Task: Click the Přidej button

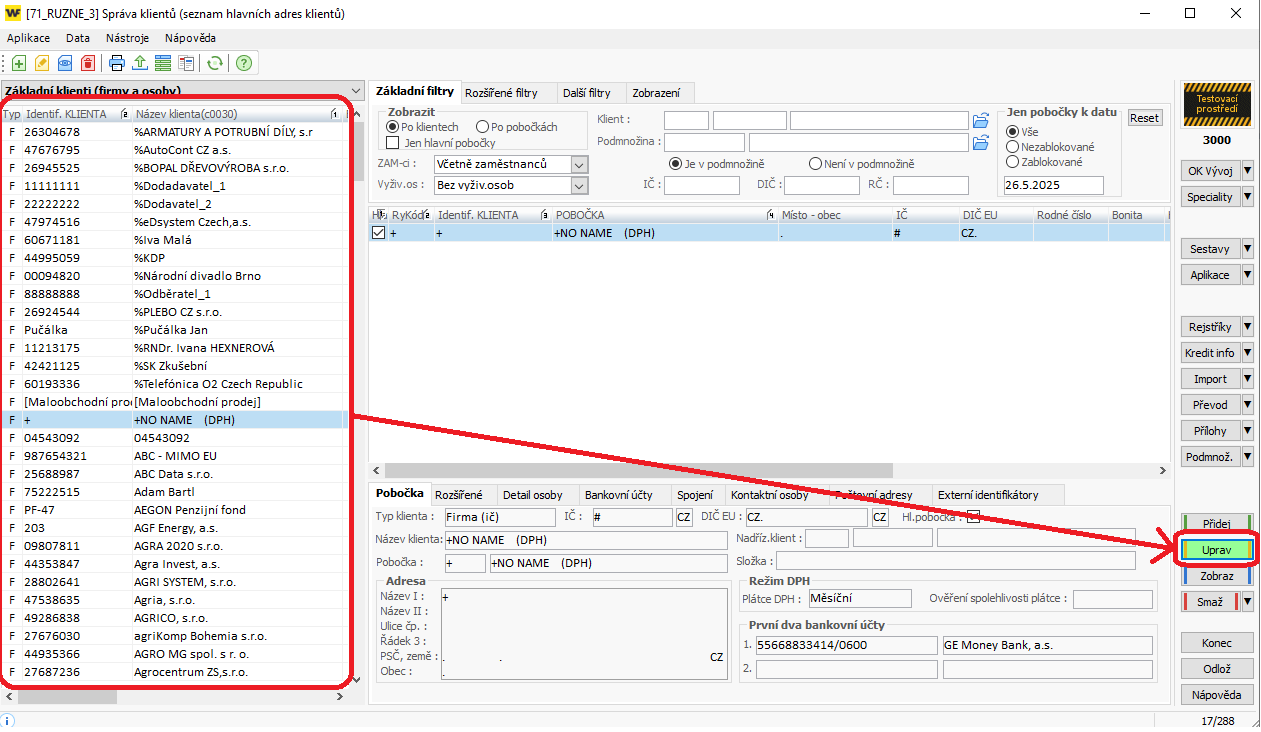Action: click(1216, 524)
